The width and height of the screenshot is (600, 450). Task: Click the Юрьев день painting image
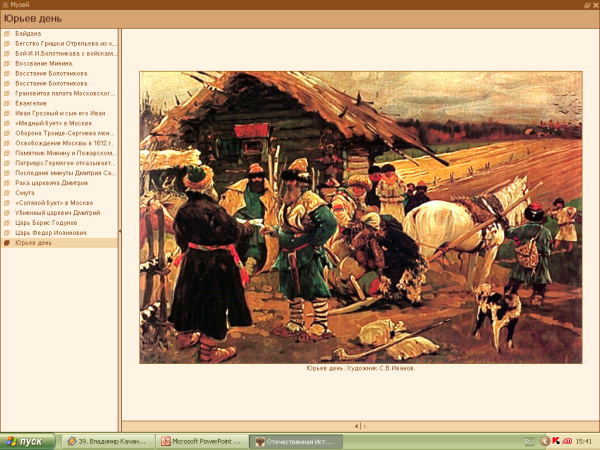coord(358,216)
